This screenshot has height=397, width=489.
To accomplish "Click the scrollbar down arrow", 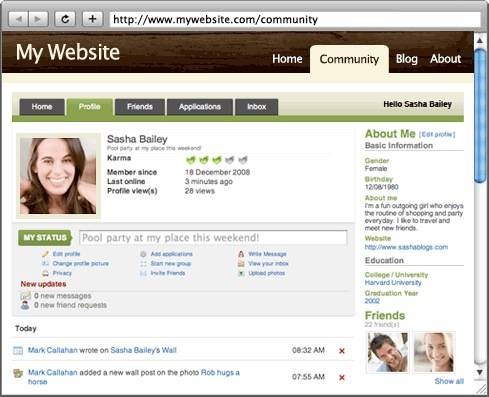I will point(480,372).
